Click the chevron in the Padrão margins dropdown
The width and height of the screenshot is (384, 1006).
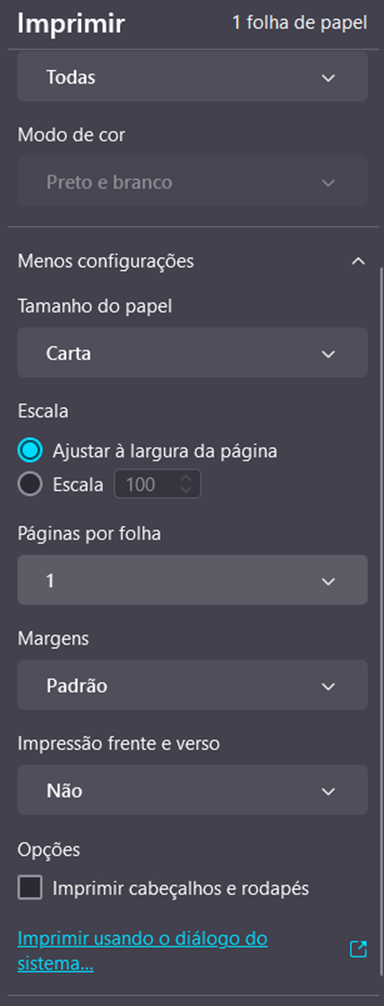click(328, 686)
